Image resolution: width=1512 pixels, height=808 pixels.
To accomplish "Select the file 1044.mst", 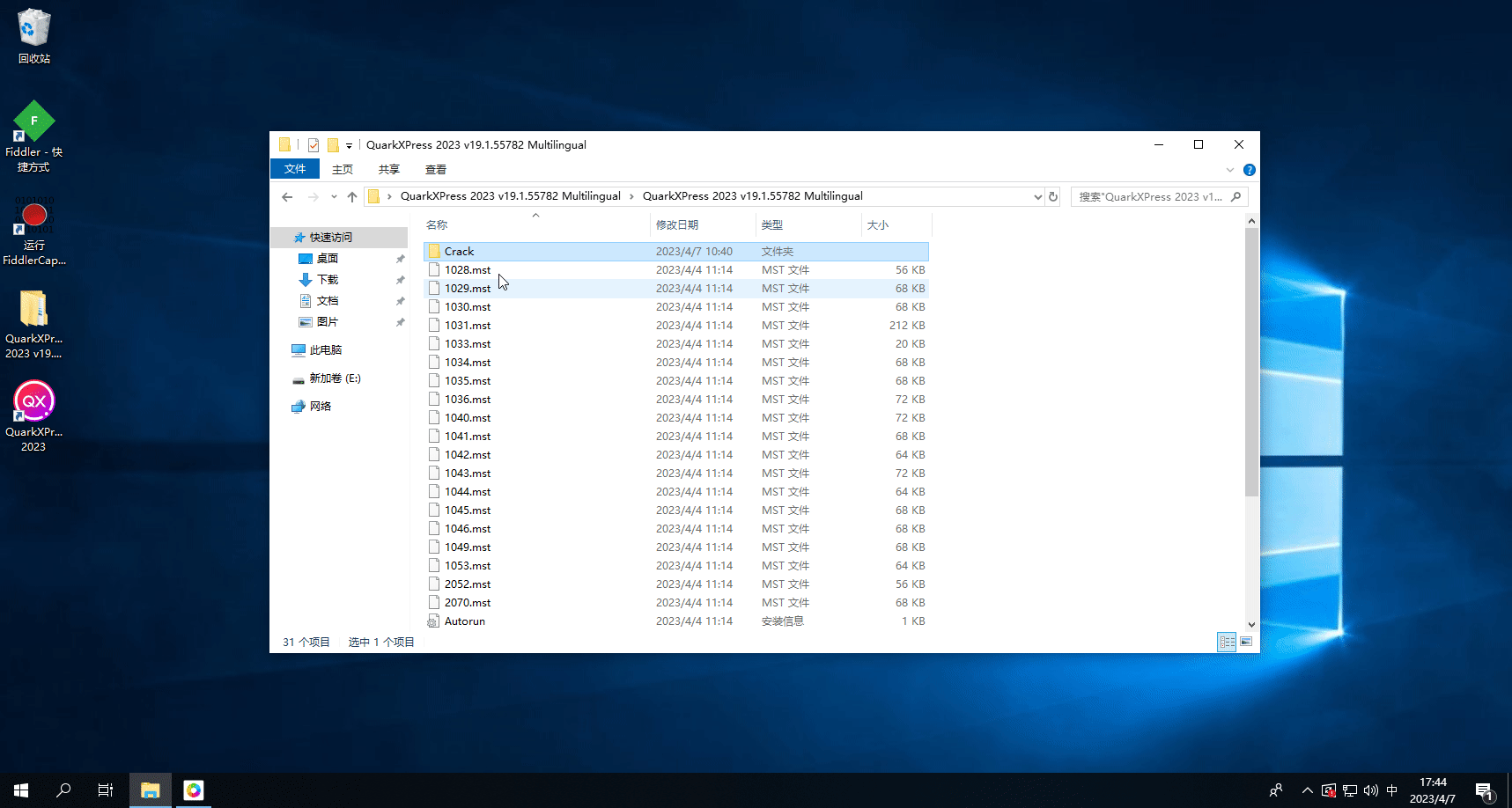I will point(676,492).
